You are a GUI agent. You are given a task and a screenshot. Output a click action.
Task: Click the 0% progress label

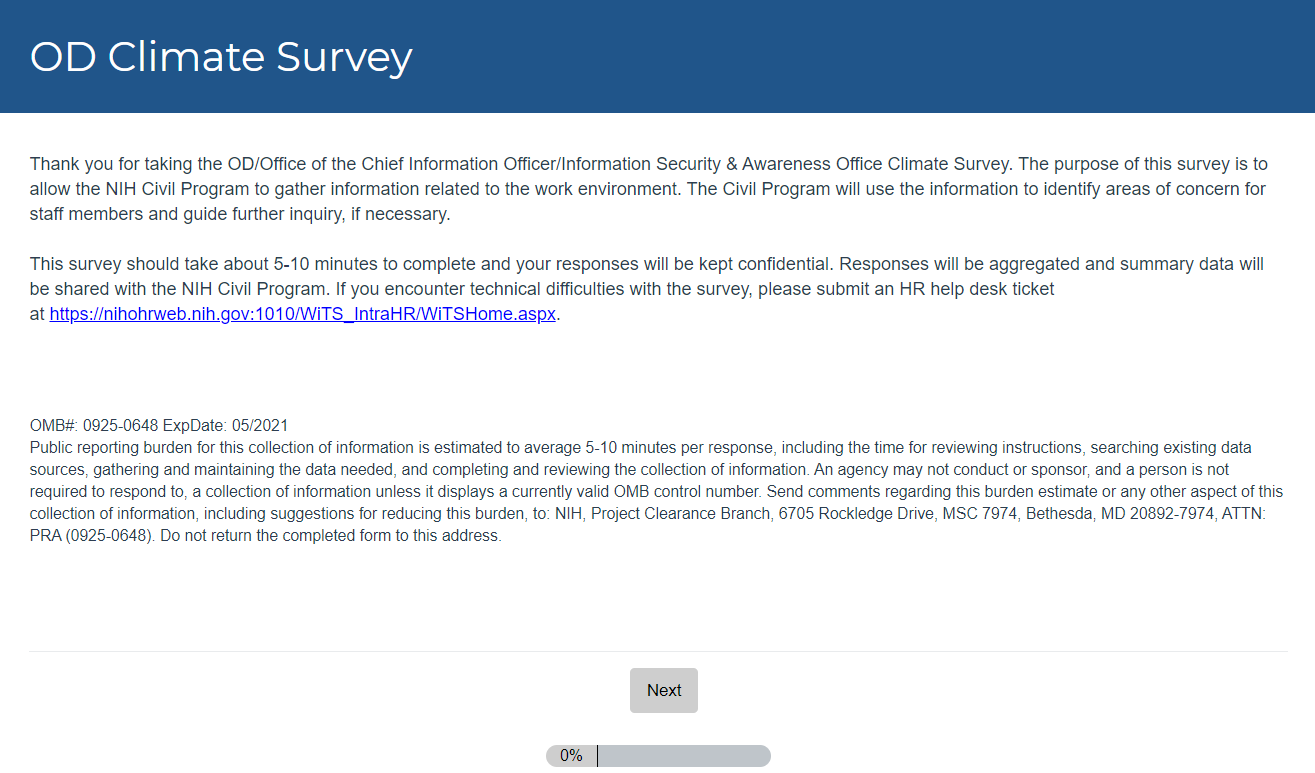[571, 756]
